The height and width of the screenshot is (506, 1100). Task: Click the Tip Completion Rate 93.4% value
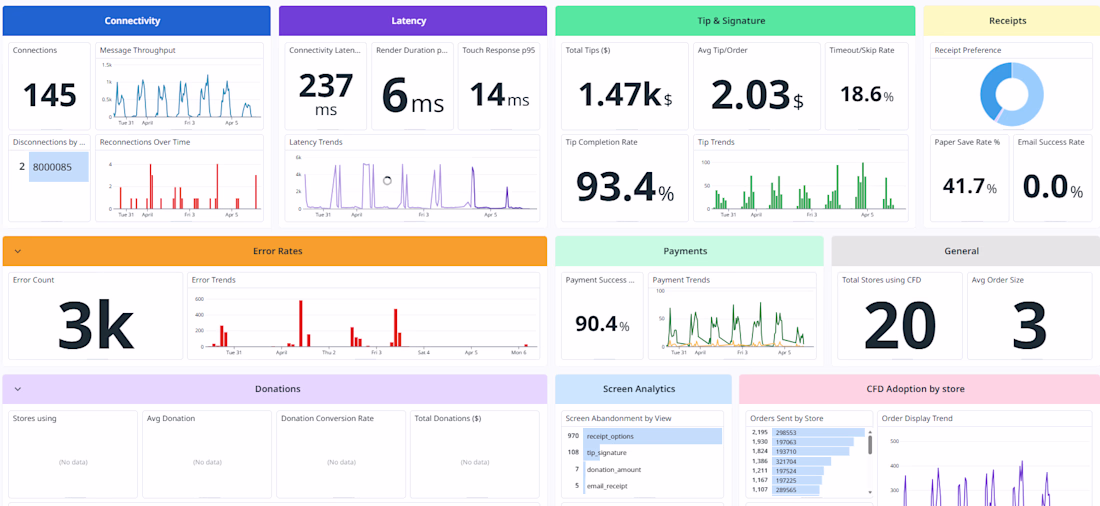(x=624, y=186)
